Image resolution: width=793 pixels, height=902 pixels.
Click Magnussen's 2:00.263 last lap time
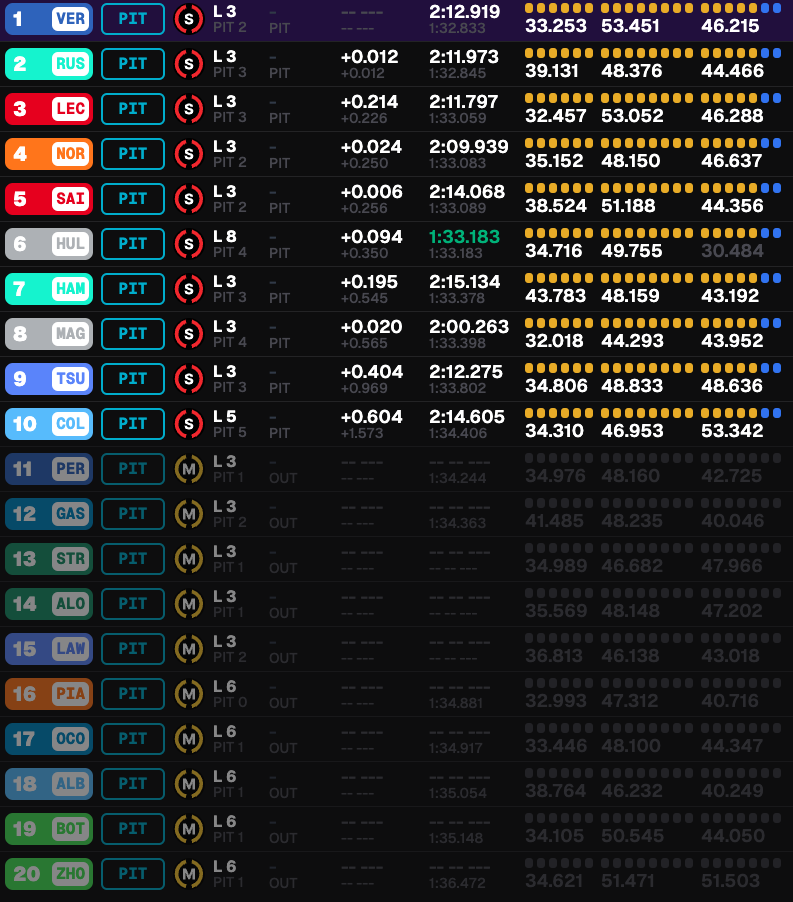coord(468,327)
